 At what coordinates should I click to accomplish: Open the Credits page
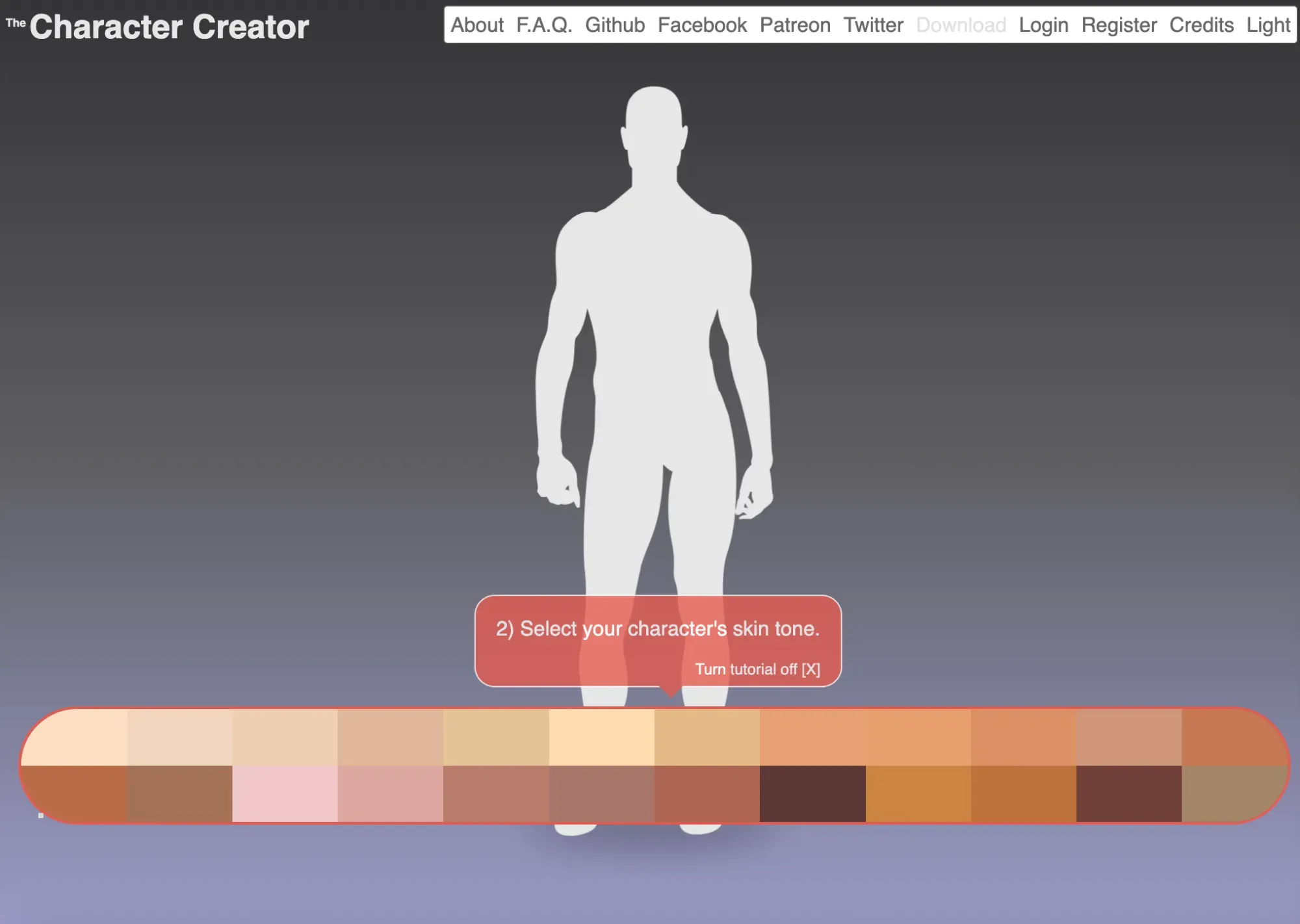(1201, 25)
